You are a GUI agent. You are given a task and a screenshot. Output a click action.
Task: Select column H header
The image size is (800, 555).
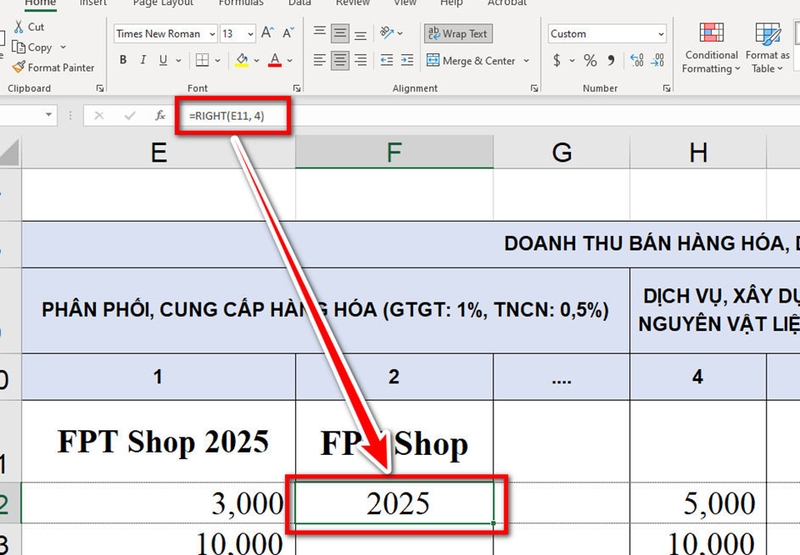(x=698, y=152)
